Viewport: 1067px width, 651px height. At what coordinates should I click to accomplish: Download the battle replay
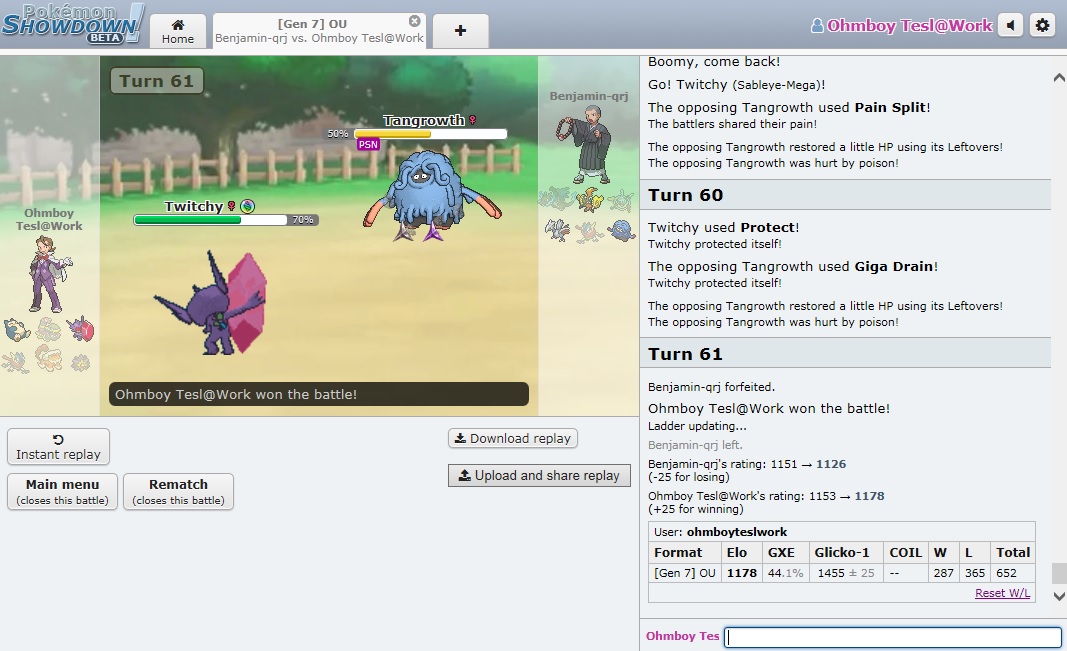click(512, 438)
